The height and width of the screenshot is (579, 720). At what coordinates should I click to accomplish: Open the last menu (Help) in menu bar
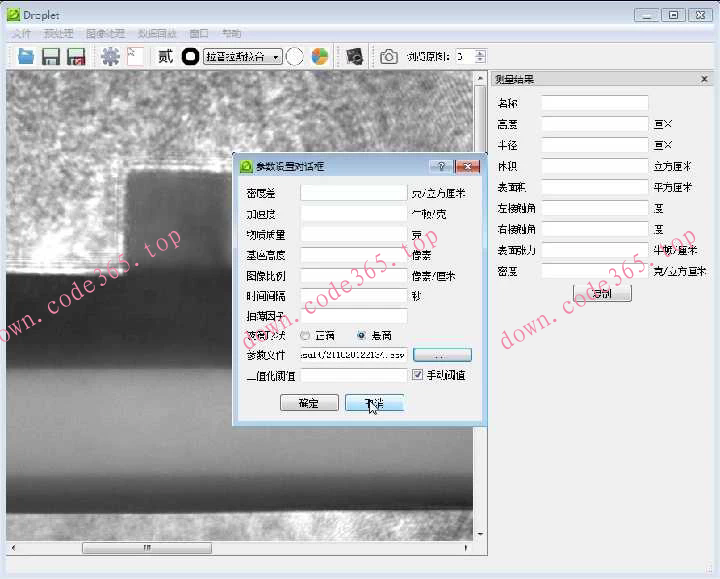tap(231, 33)
